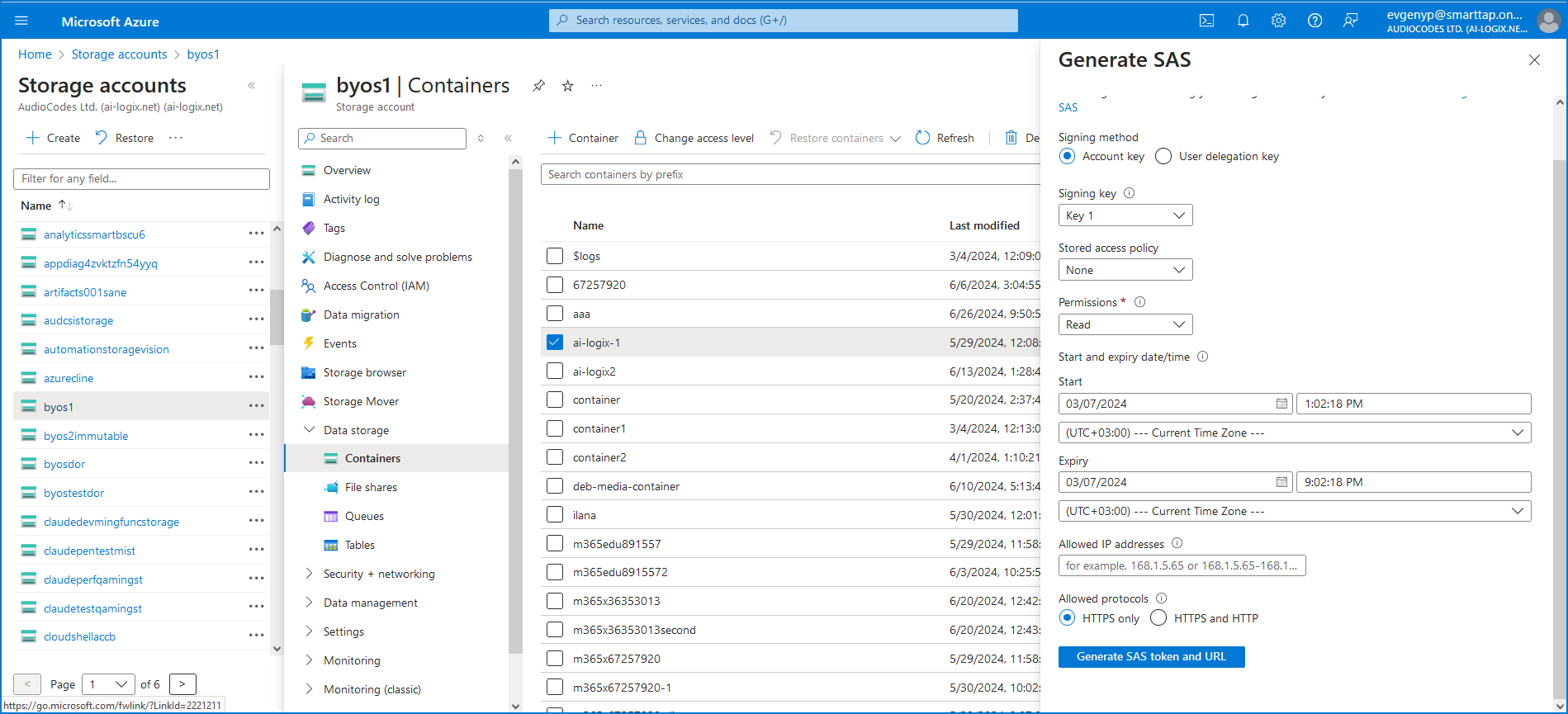Focus the global Azure search bar
This screenshot has width=1568, height=714.
(783, 21)
